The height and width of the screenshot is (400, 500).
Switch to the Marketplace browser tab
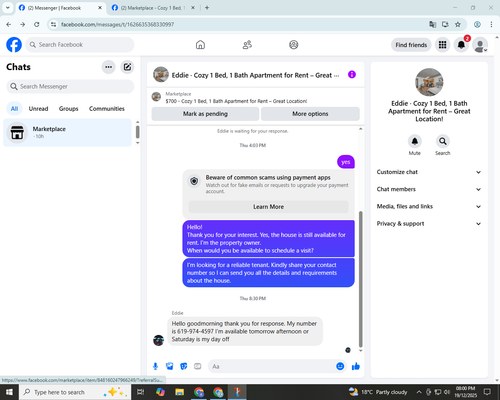pyautogui.click(x=152, y=8)
